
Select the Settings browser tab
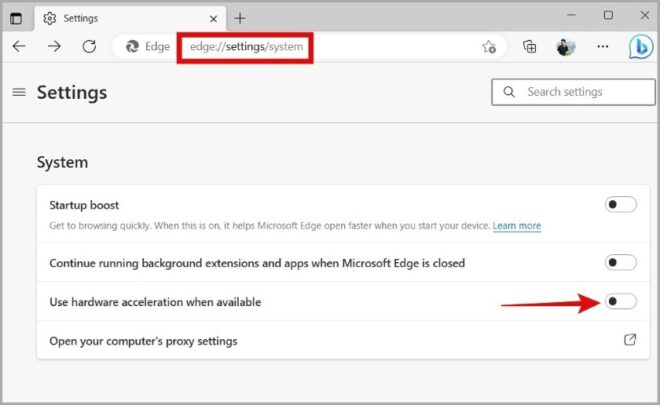pos(130,19)
